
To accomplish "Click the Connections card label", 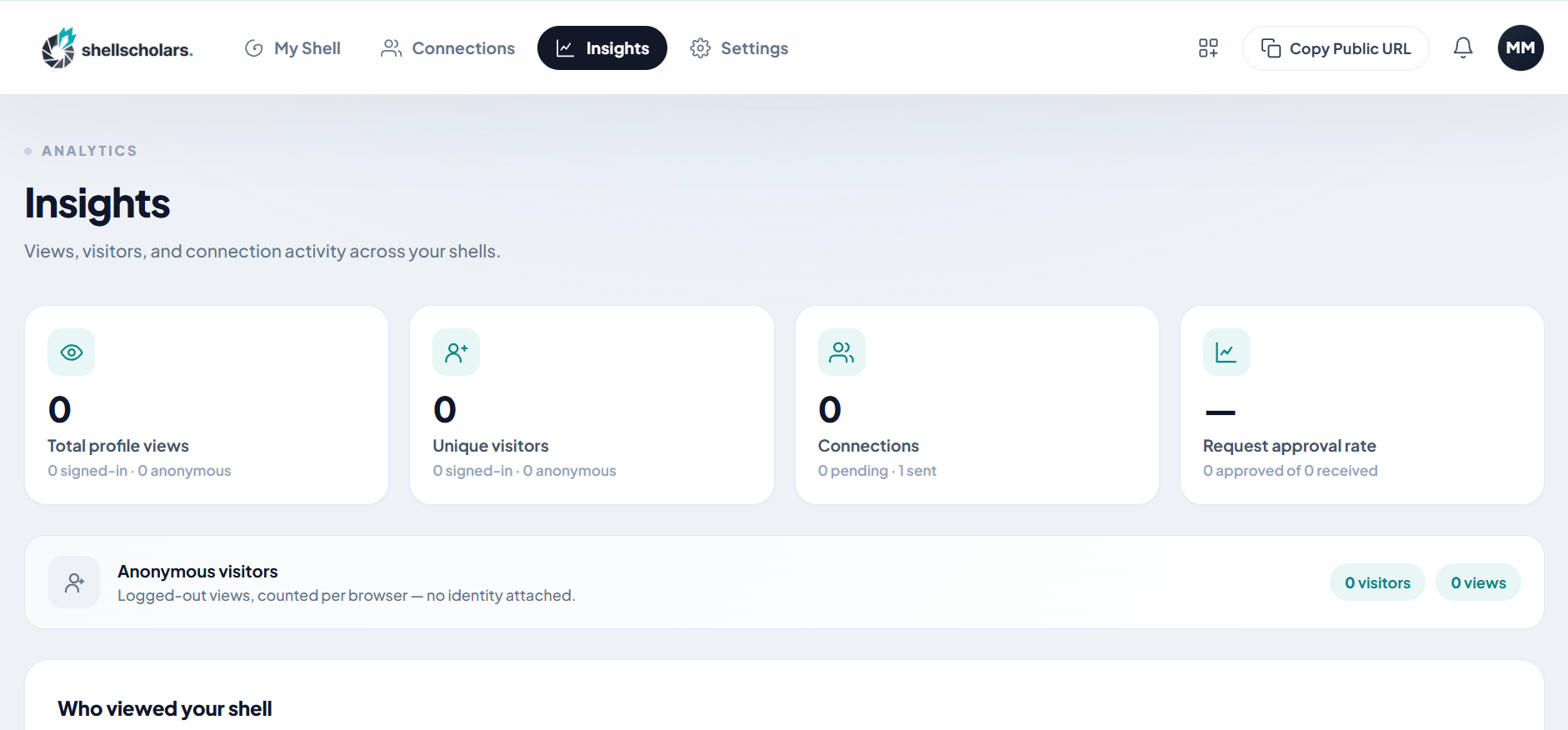I will coord(868,446).
